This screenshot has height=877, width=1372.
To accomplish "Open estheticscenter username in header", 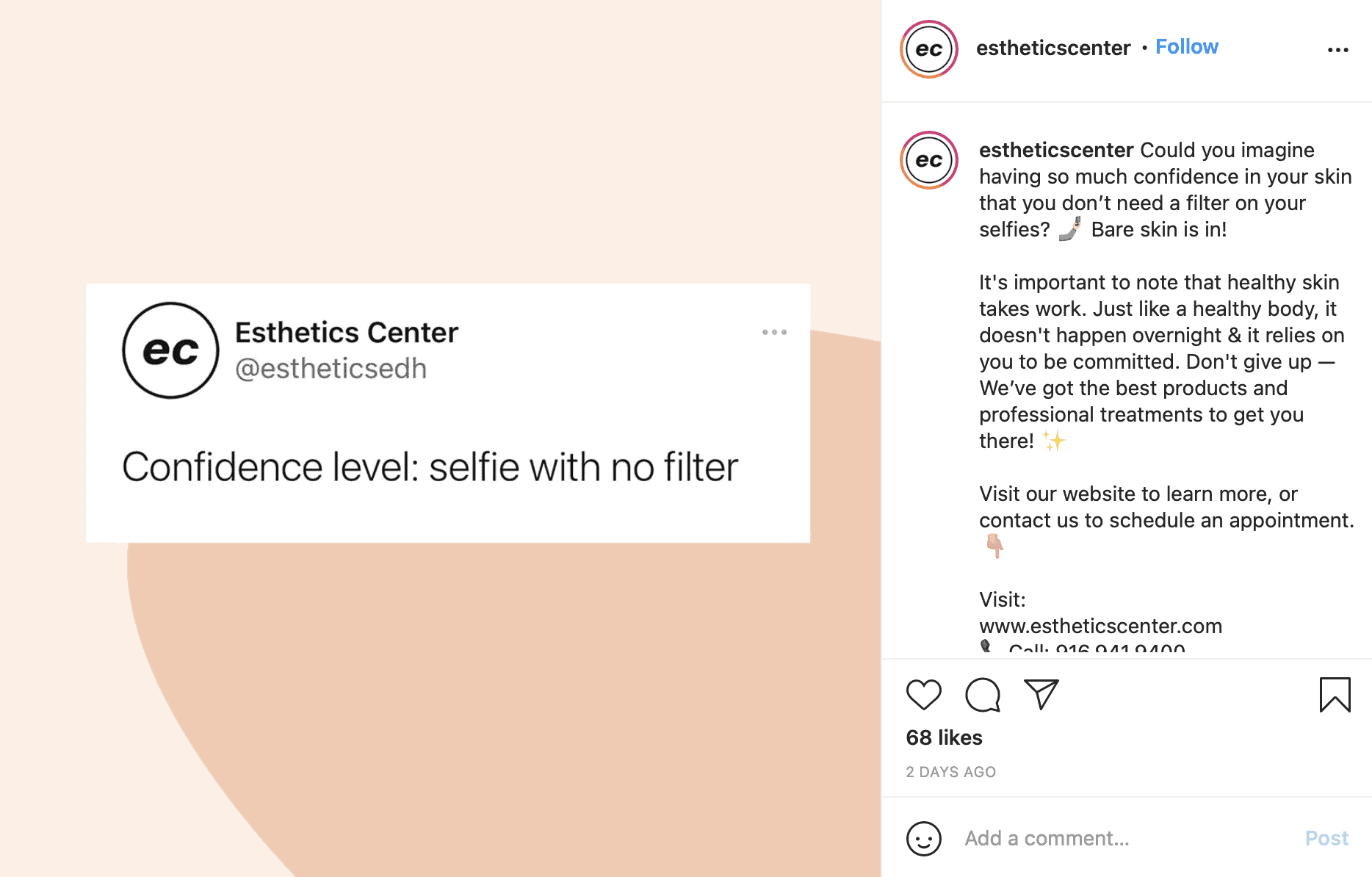I will (x=1053, y=48).
